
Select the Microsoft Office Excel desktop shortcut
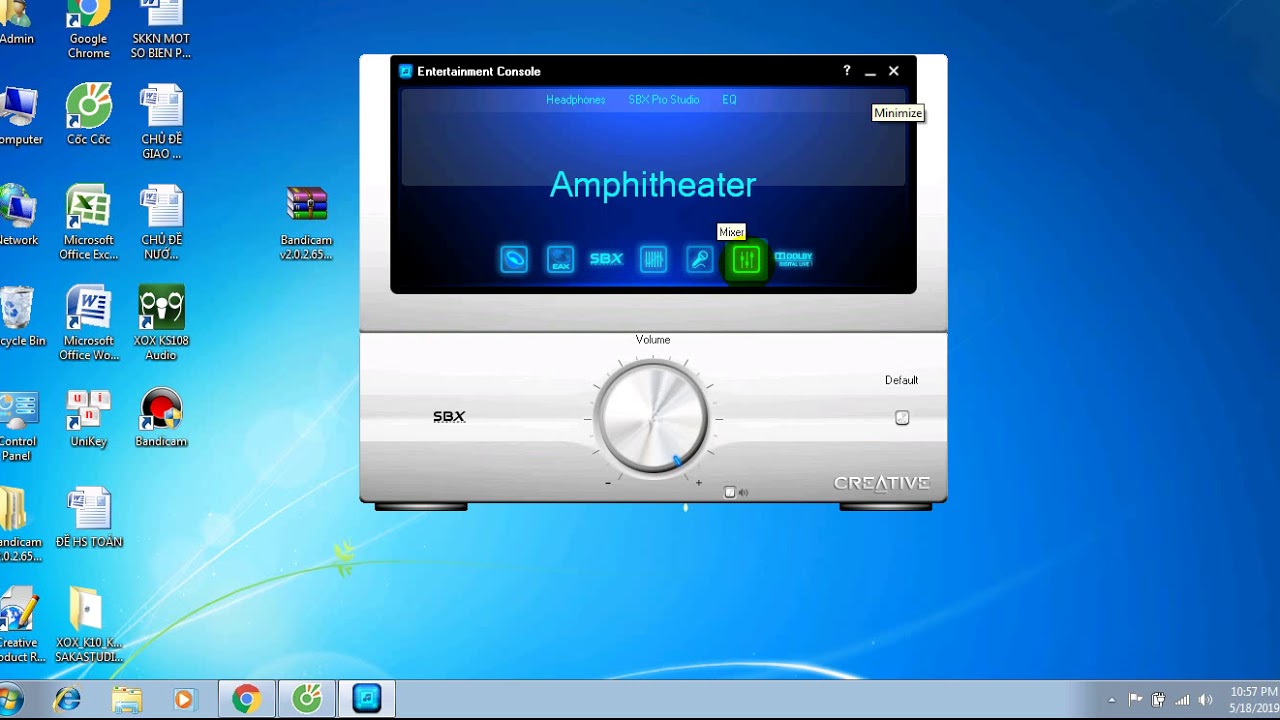(x=88, y=224)
